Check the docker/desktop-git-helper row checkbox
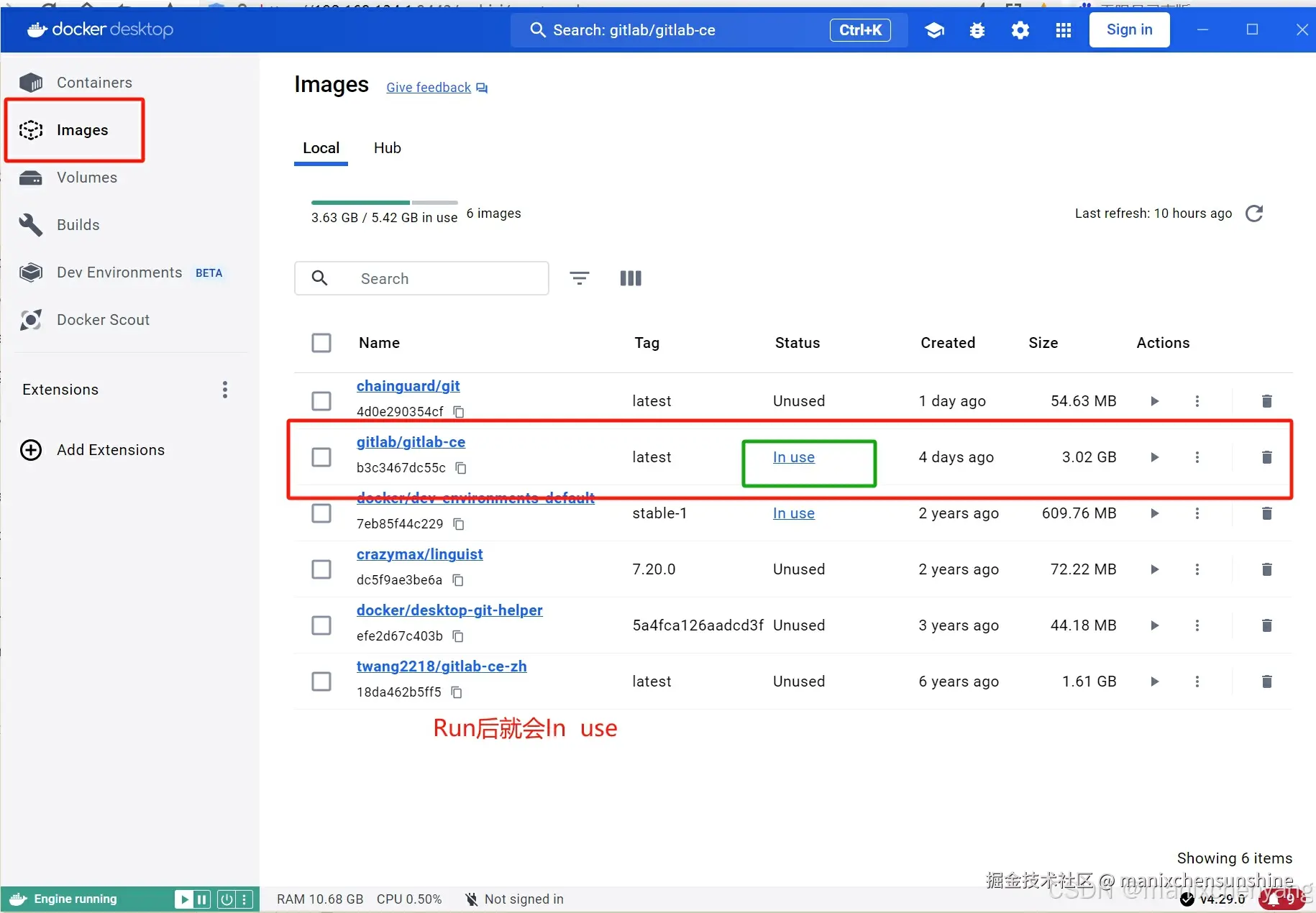Screen dimensions: 1316x913 (321, 625)
